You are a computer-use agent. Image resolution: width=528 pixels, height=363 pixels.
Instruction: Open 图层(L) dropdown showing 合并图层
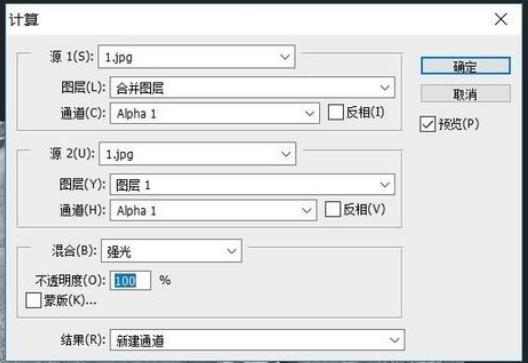point(252,88)
